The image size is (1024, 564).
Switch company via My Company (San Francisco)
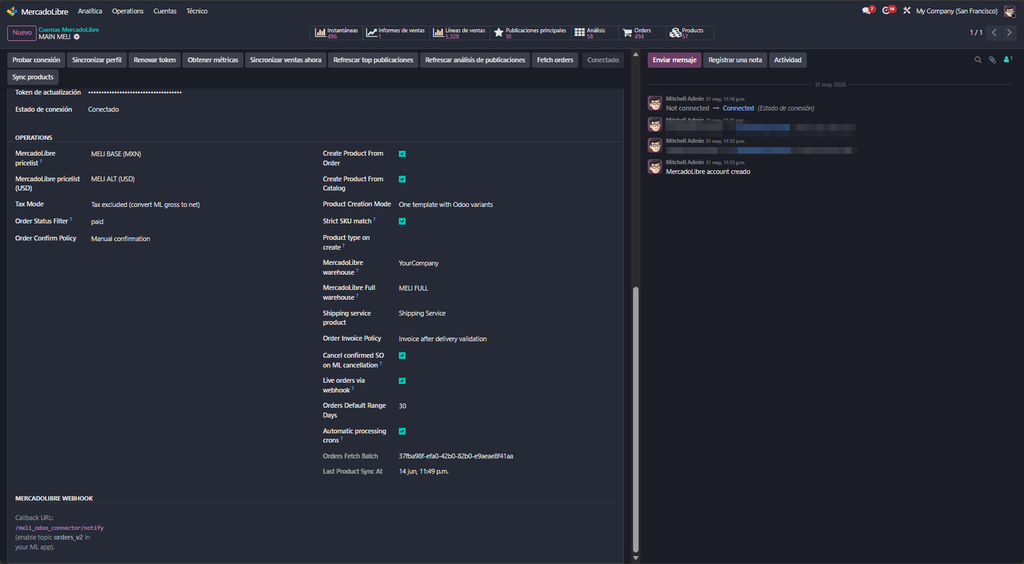click(x=956, y=11)
